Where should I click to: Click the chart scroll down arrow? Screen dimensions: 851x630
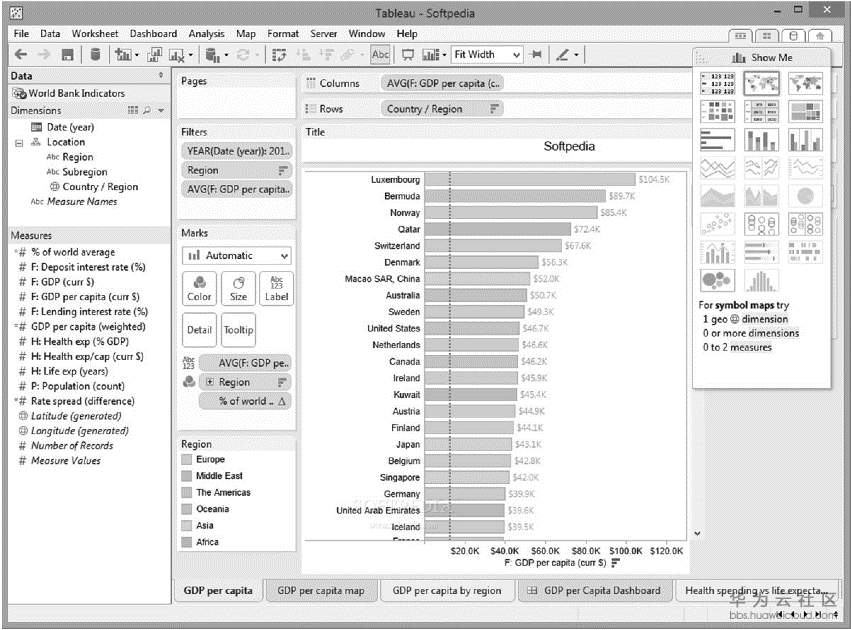697,533
